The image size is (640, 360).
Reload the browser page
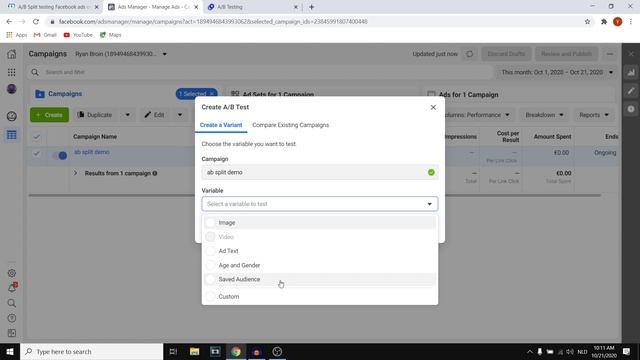click(x=36, y=22)
